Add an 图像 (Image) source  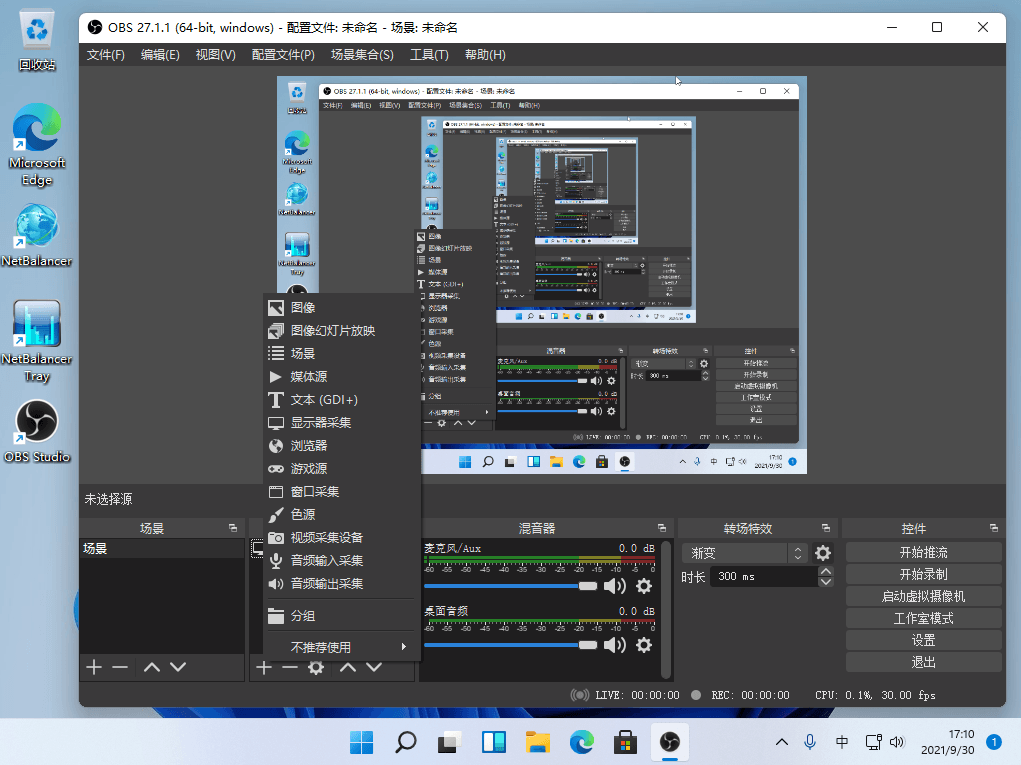tap(340, 307)
